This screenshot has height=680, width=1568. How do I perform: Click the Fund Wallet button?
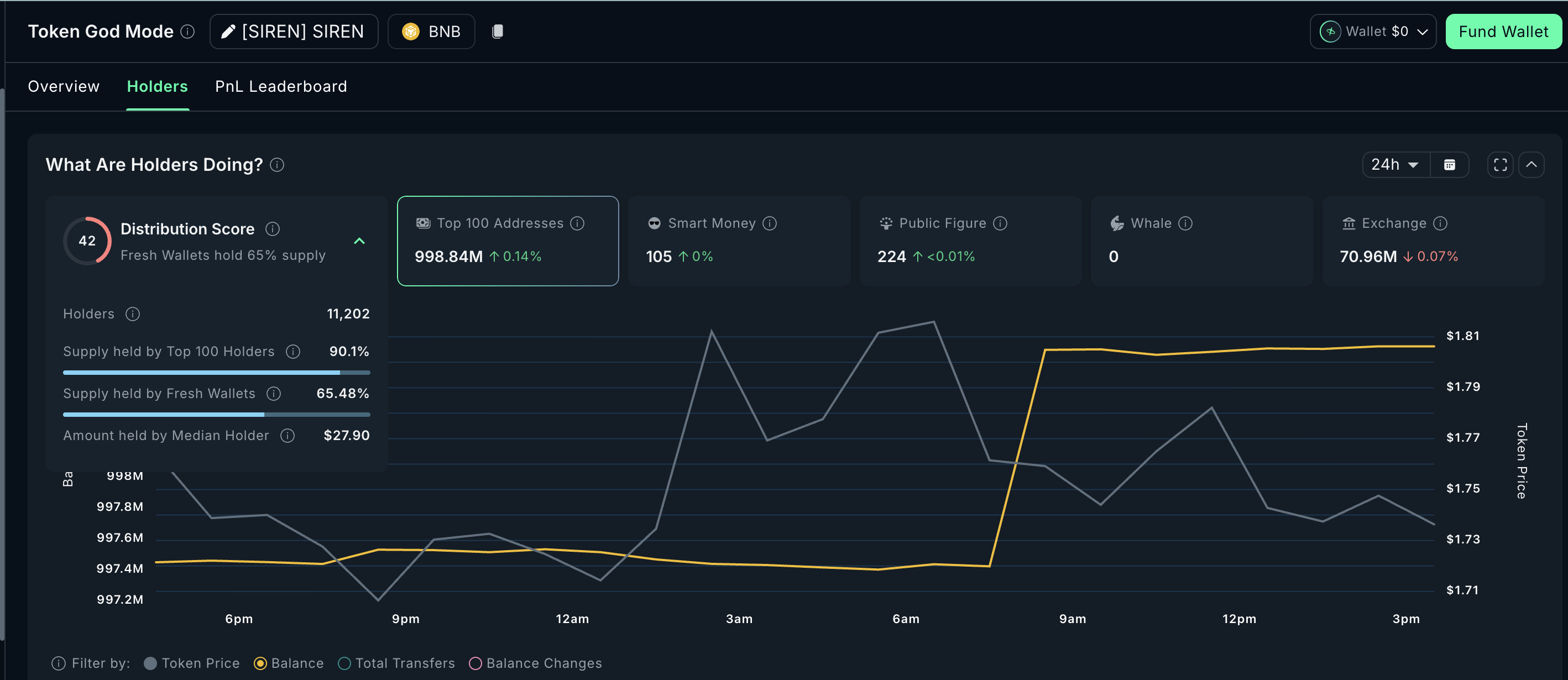click(x=1503, y=32)
